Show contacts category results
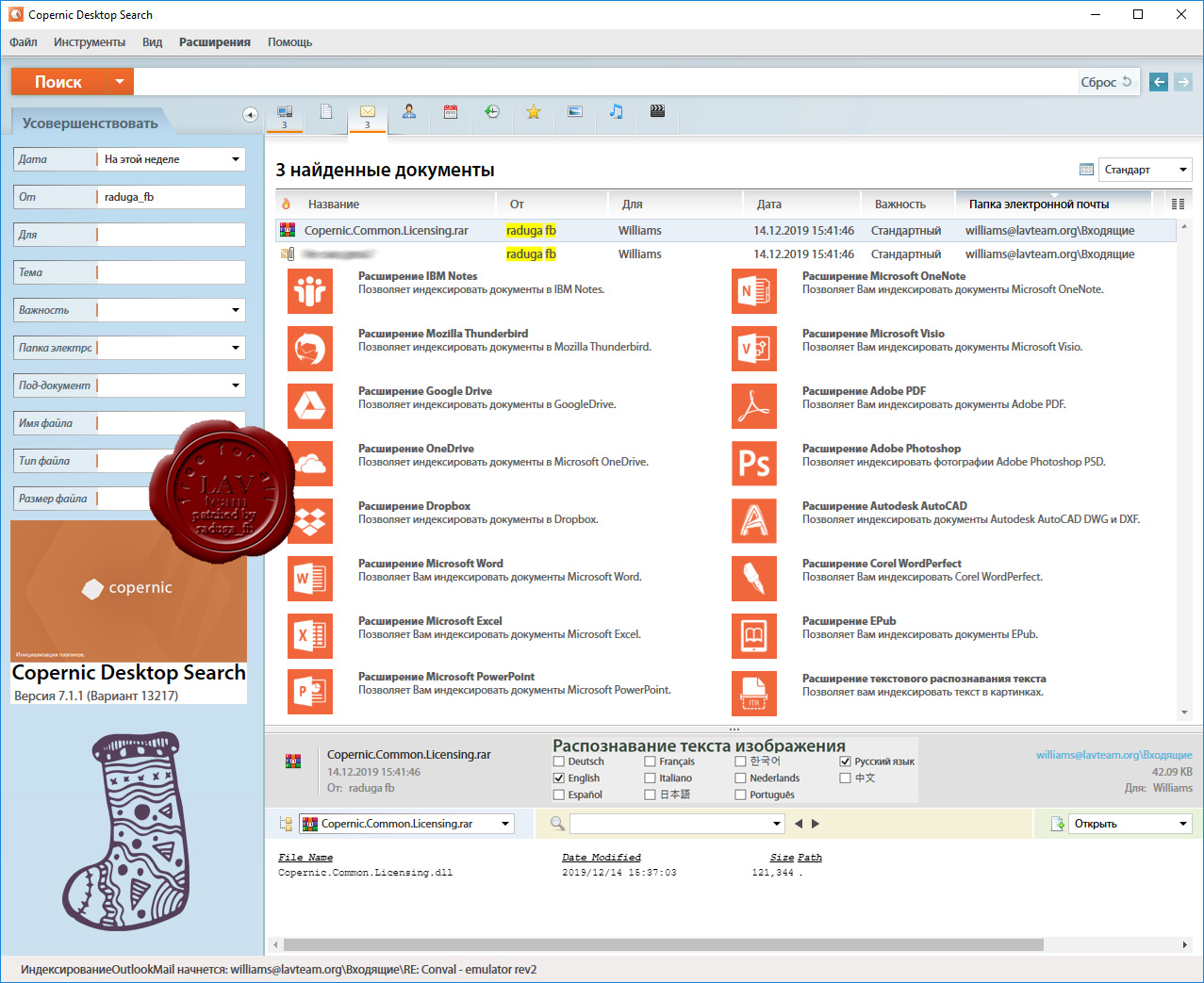The image size is (1204, 983). point(409,112)
